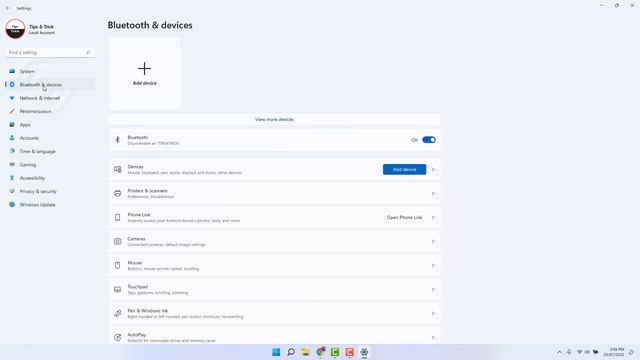The image size is (640, 360).
Task: Click the Gaming controller icon
Action: click(x=12, y=164)
